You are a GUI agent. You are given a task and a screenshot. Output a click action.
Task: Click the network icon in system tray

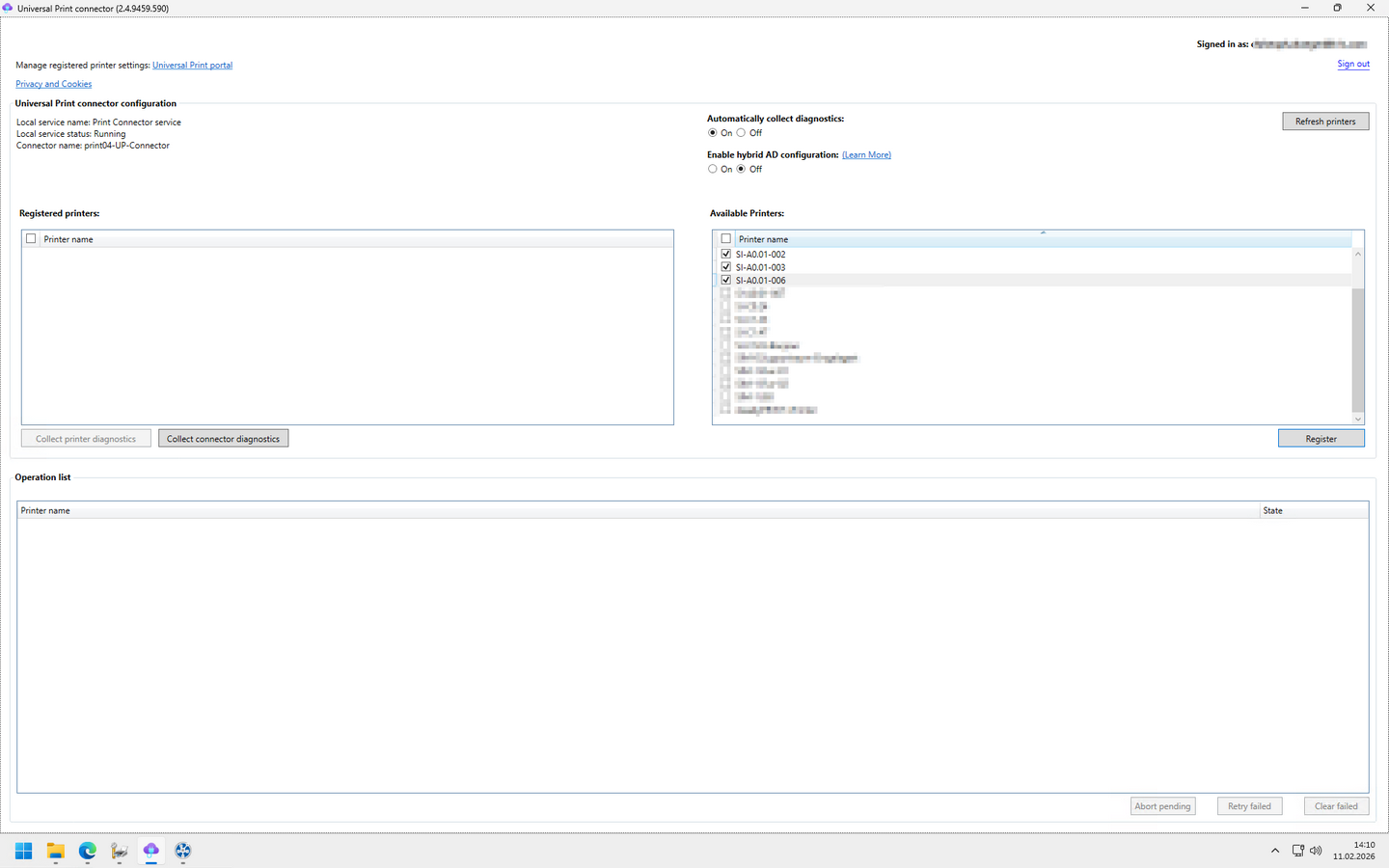(x=1297, y=851)
